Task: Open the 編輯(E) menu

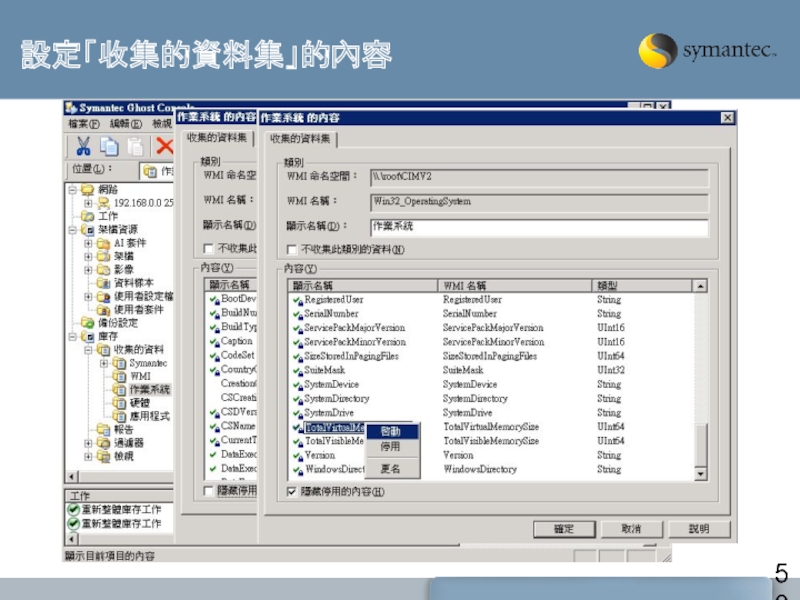Action: click(126, 124)
